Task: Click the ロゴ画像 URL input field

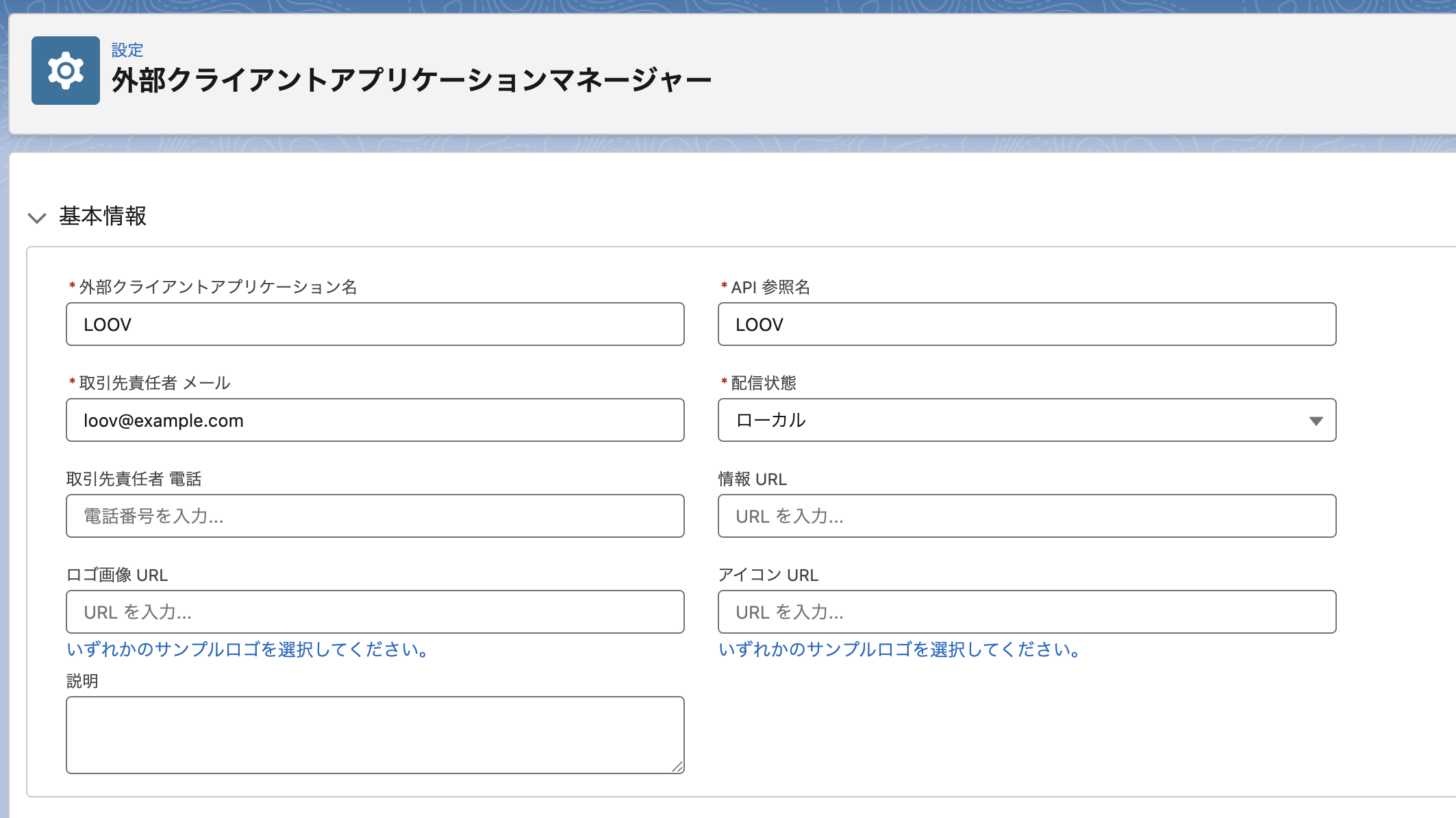Action: pyautogui.click(x=375, y=612)
